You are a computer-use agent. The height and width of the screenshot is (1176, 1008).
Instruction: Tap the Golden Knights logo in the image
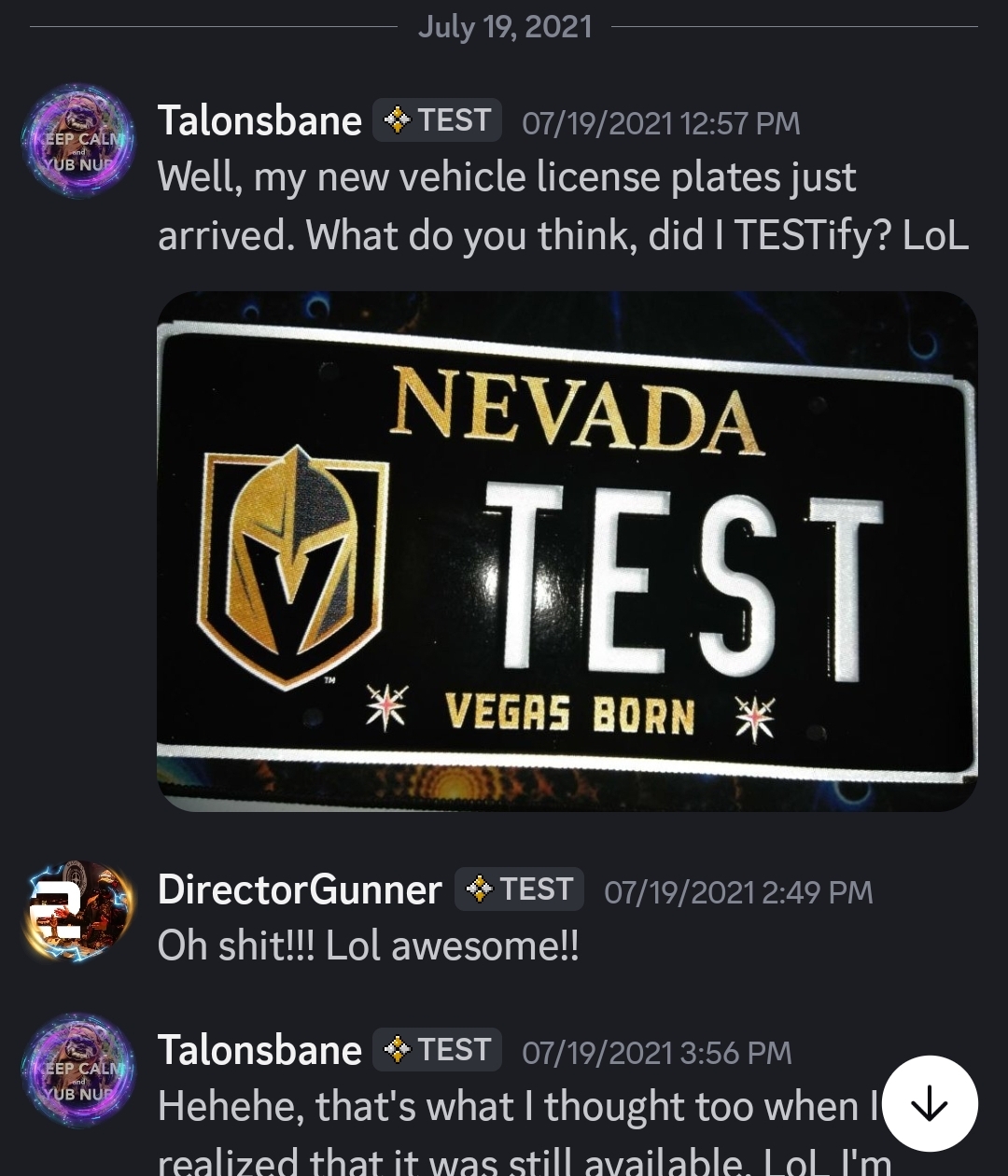tap(293, 567)
